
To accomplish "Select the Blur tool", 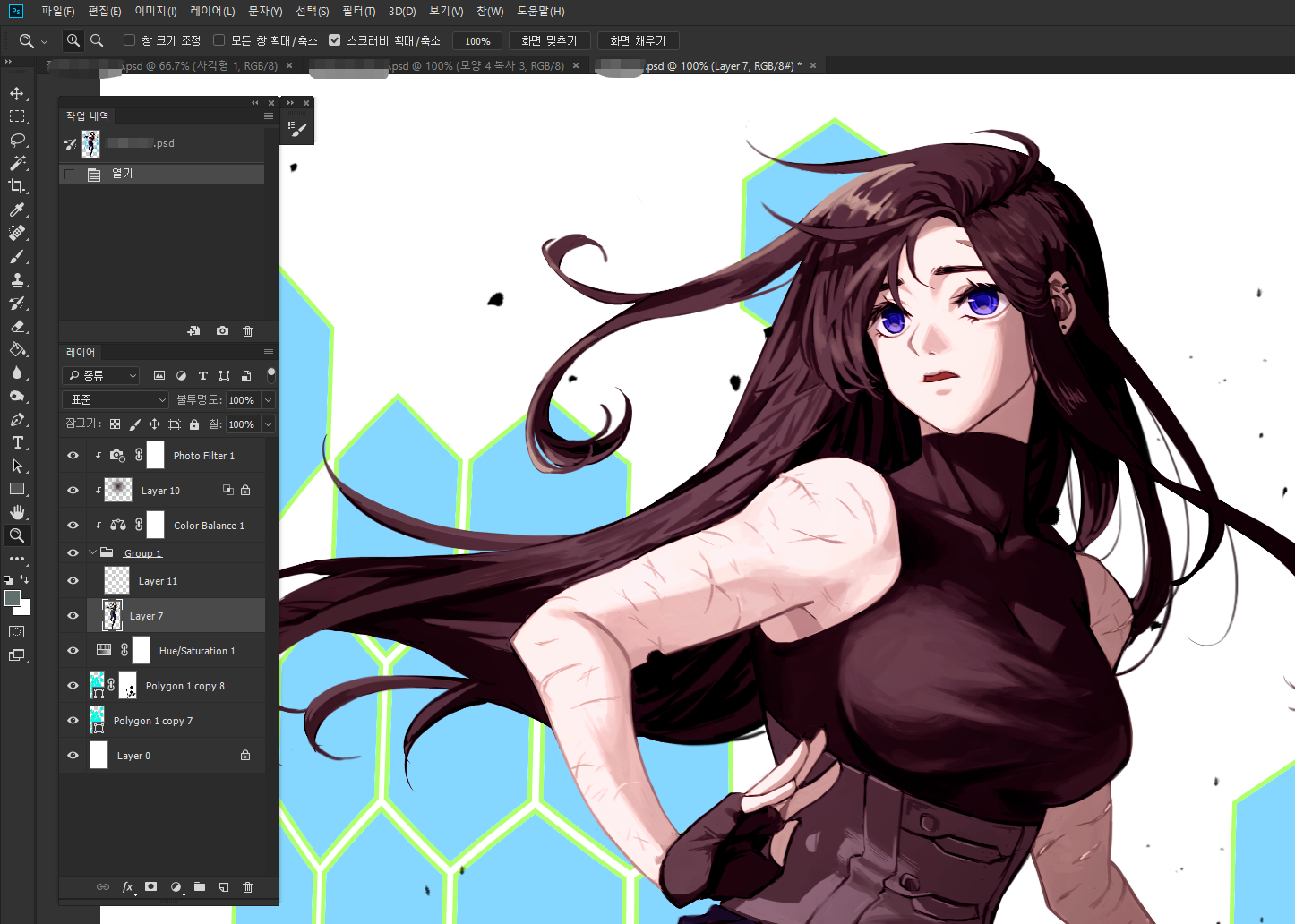I will [17, 372].
